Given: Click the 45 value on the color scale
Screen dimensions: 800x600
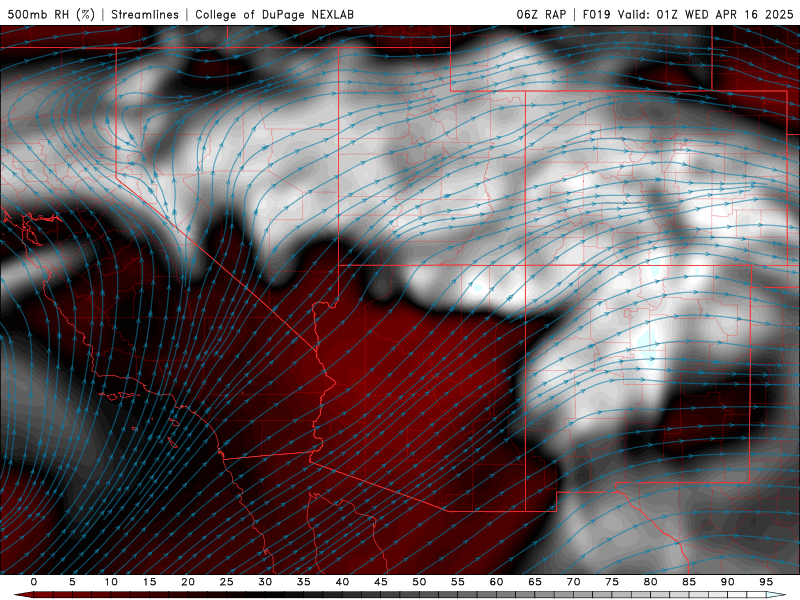Looking at the screenshot, I should pyautogui.click(x=381, y=582).
